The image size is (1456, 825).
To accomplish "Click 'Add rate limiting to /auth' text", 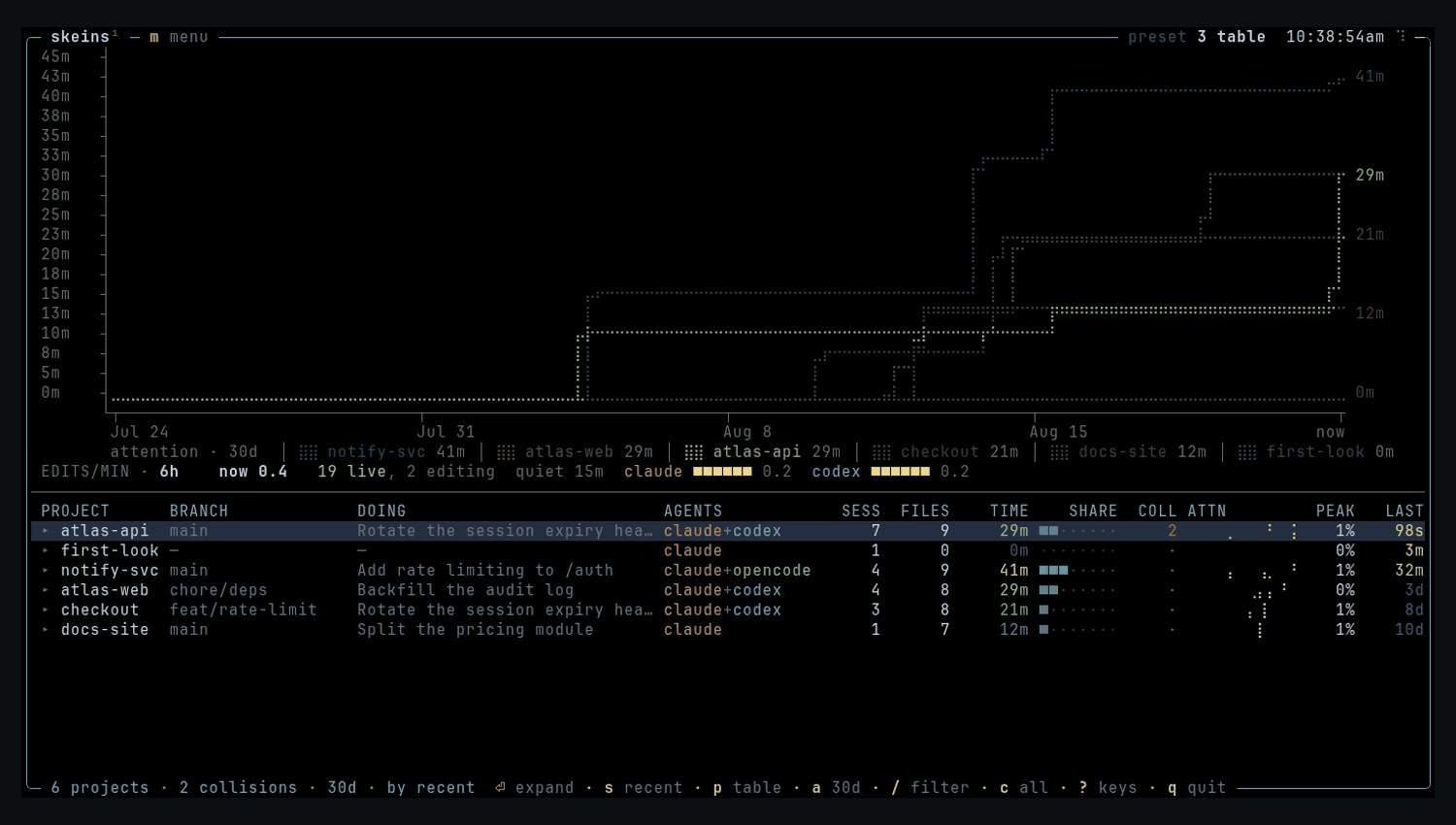I will click(485, 571).
